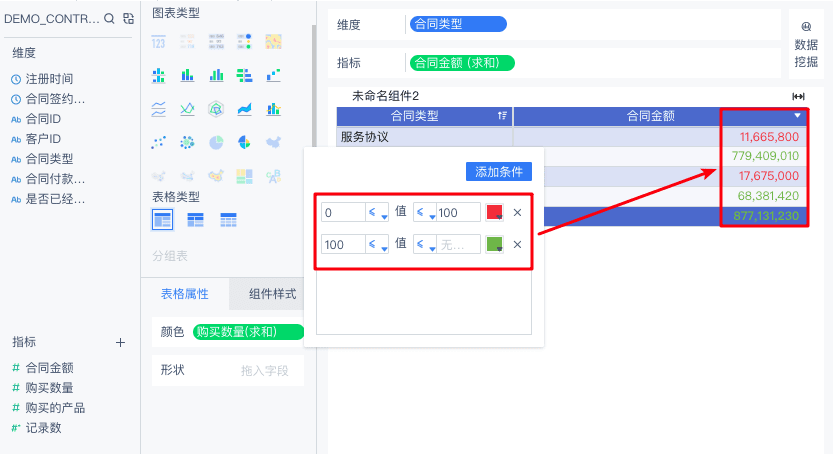Image resolution: width=833 pixels, height=454 pixels.
Task: Toggle sort icon on 合同类型 column header
Action: (502, 116)
